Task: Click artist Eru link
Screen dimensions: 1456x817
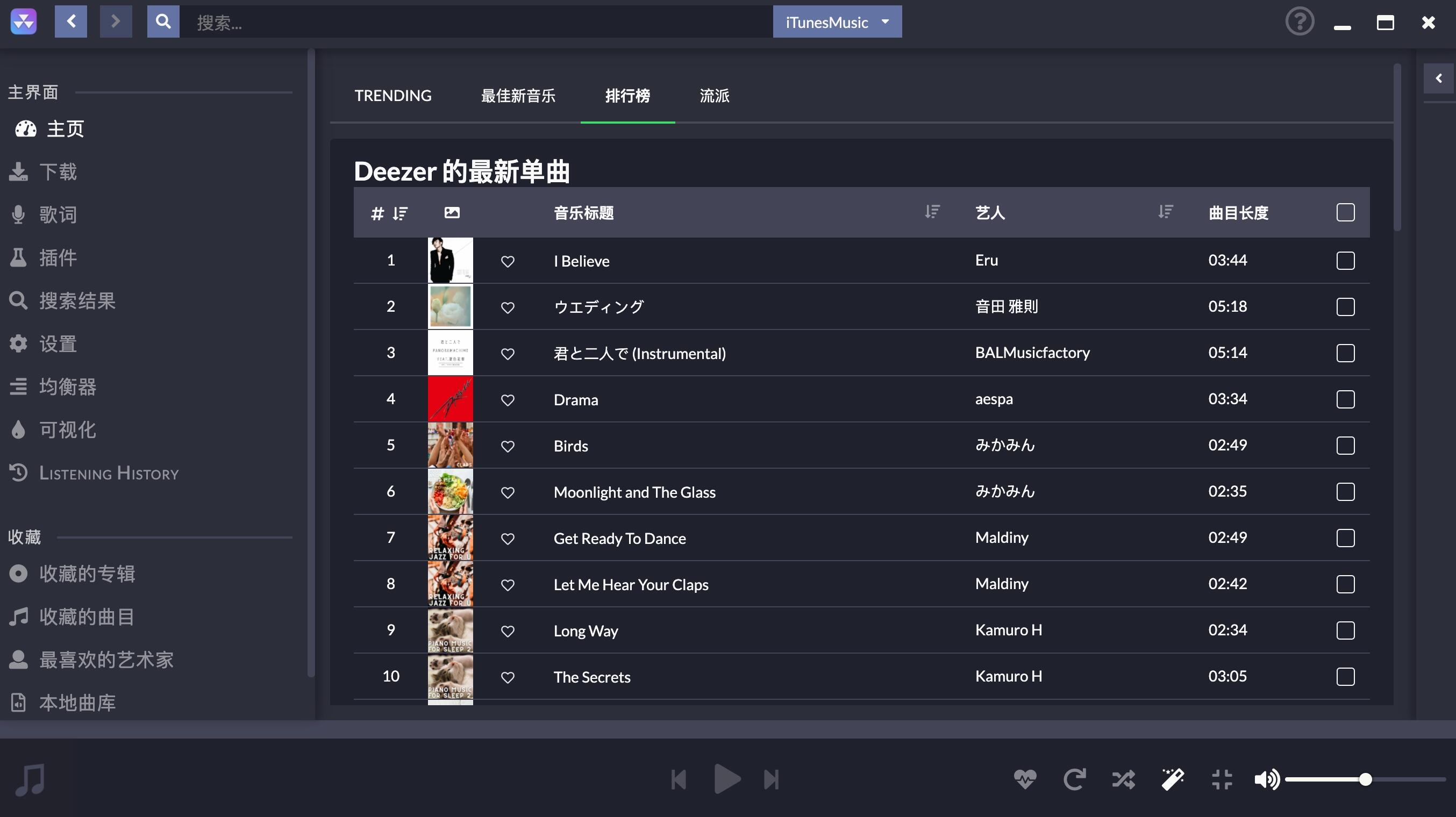Action: (x=986, y=260)
